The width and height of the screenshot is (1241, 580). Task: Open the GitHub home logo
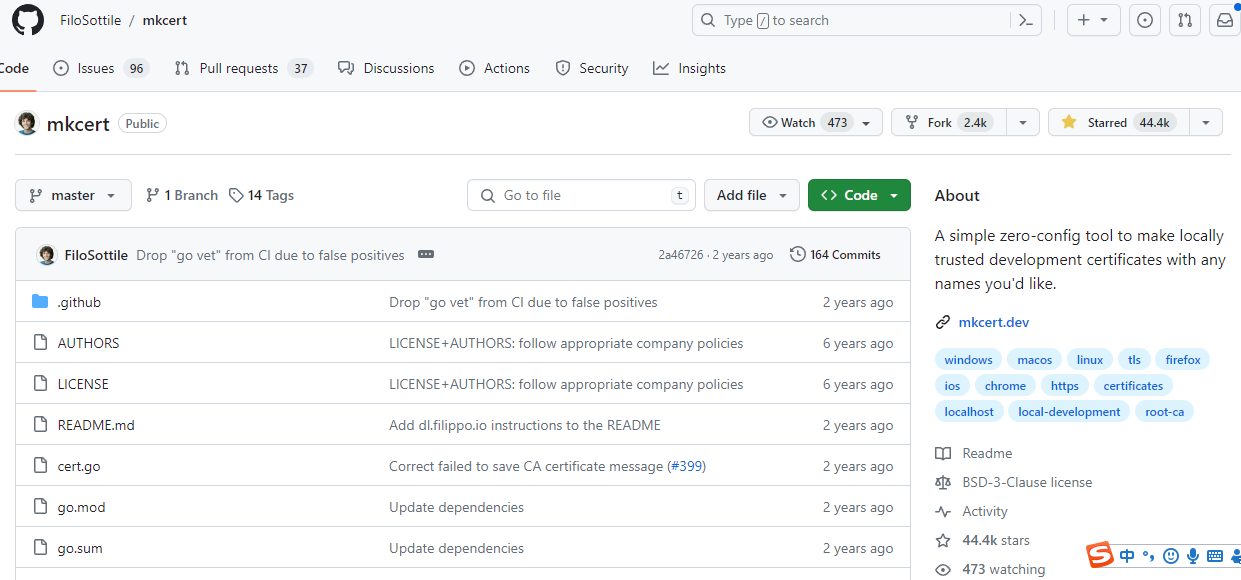click(x=28, y=20)
